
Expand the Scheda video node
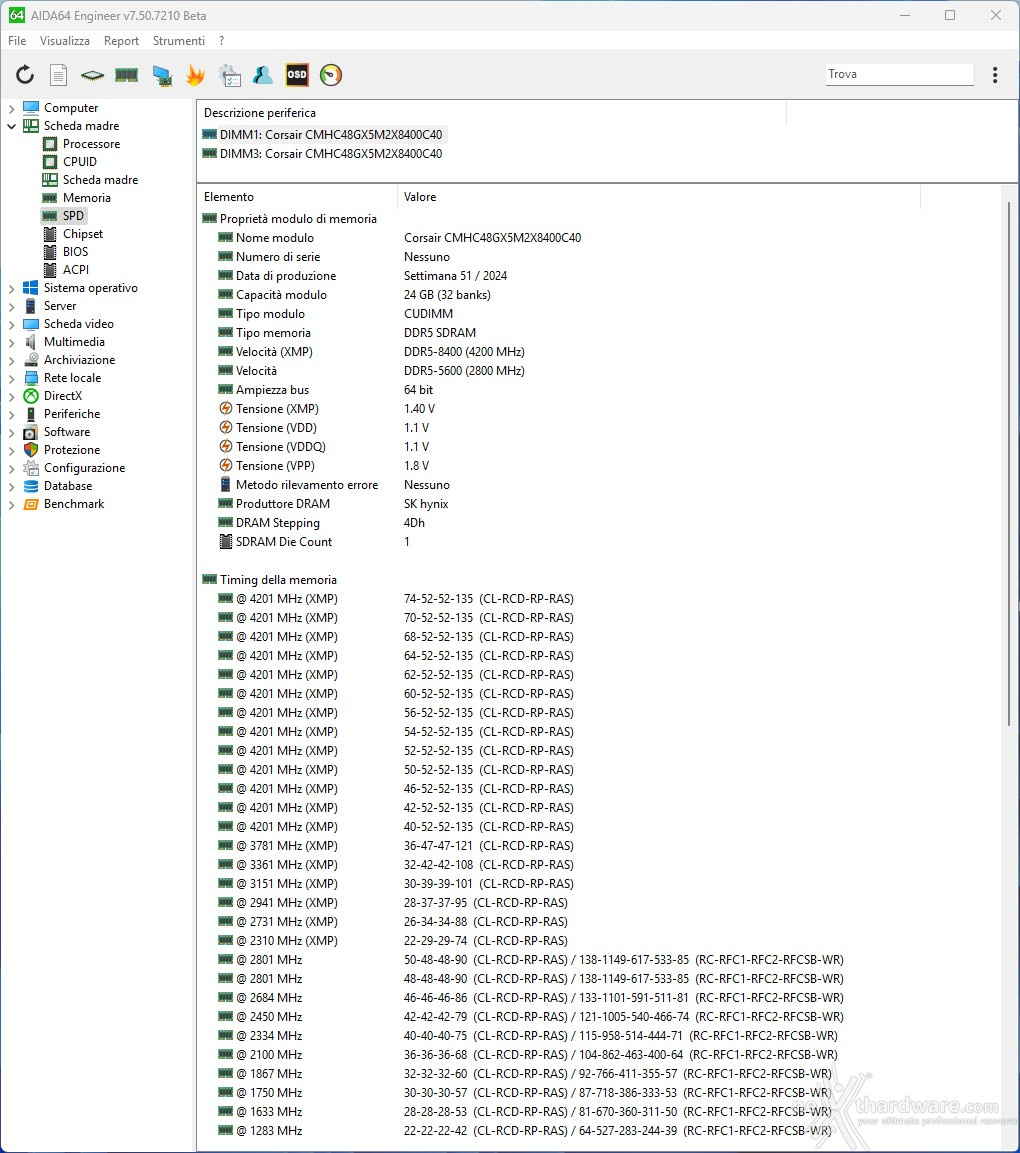[x=11, y=325]
